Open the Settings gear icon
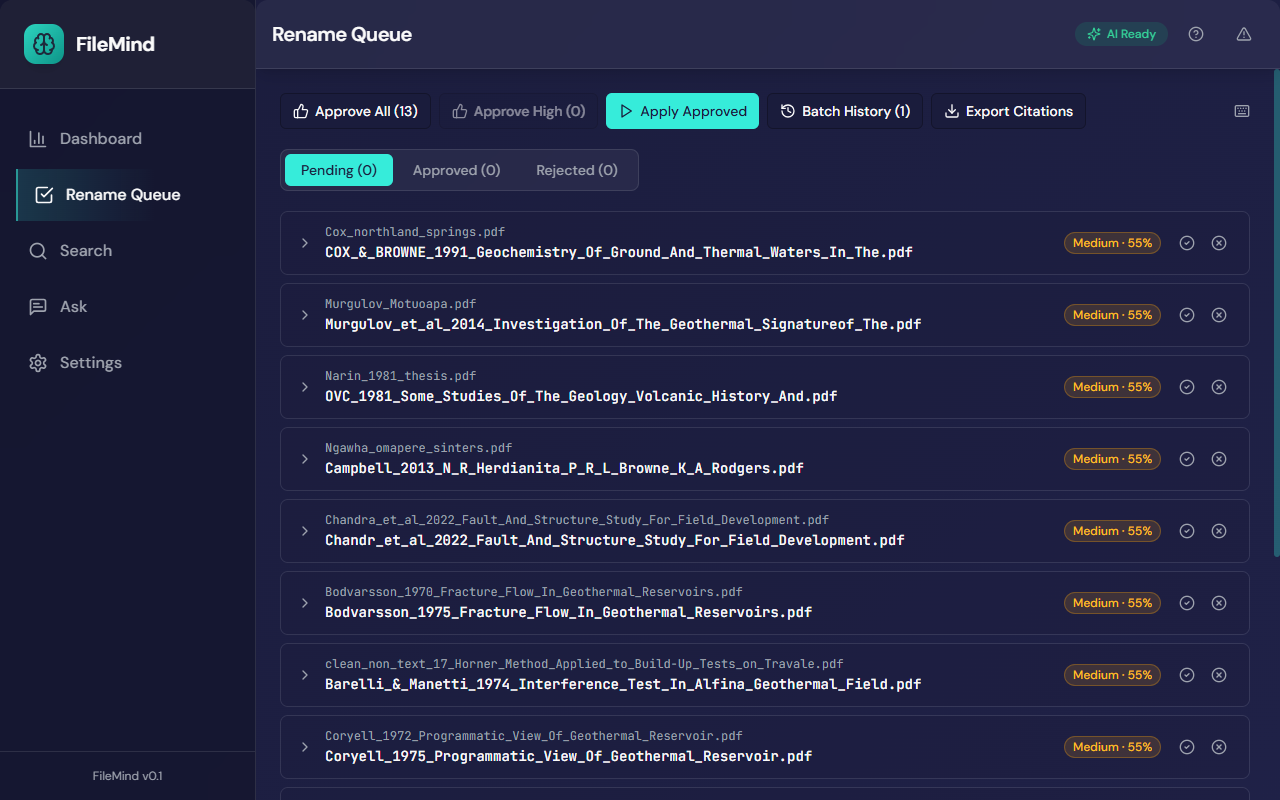Viewport: 1280px width, 800px height. [x=37, y=362]
